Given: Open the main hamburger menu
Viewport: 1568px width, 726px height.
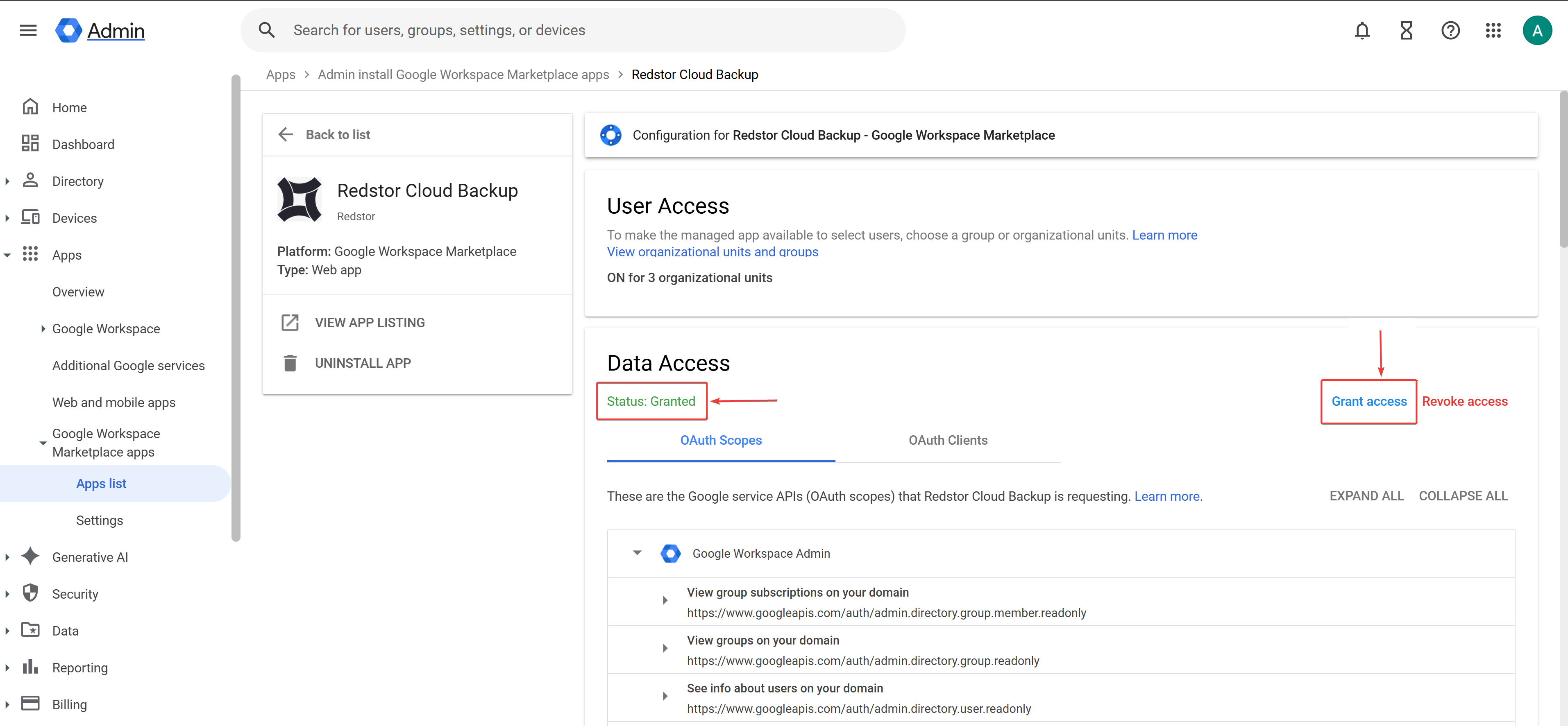Looking at the screenshot, I should coord(28,30).
